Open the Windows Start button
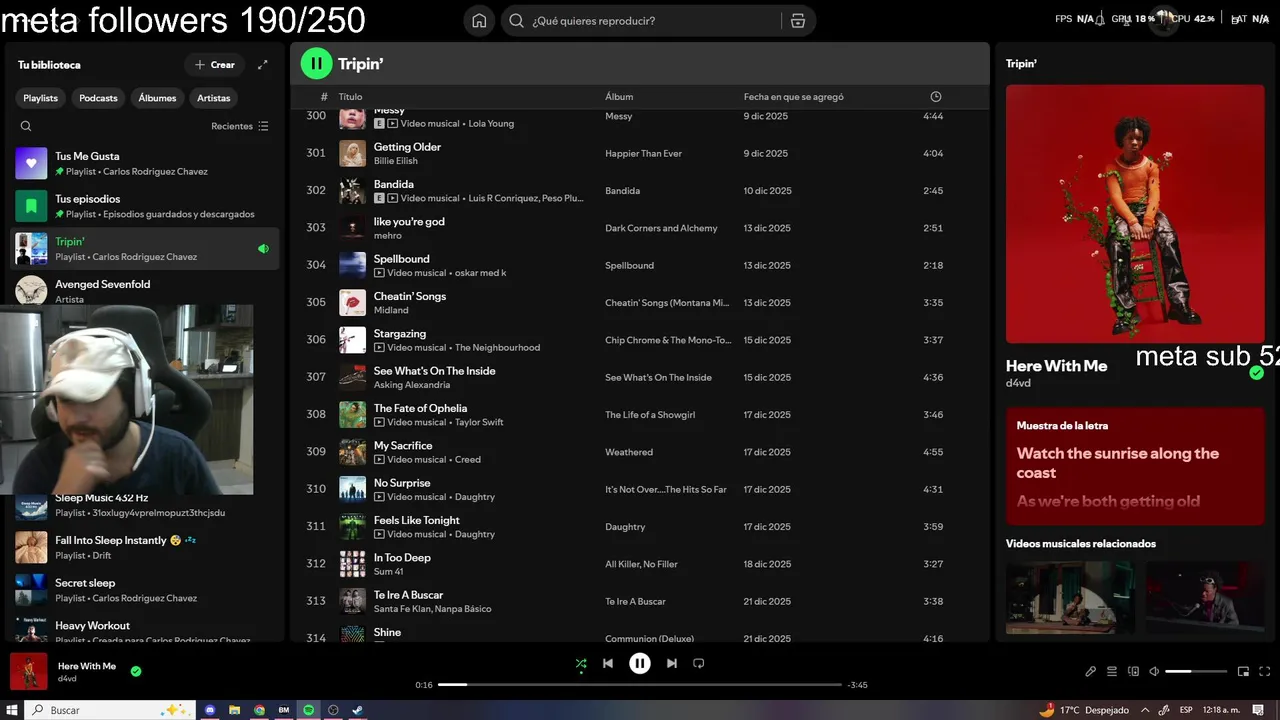Viewport: 1280px width, 720px height. [12, 710]
